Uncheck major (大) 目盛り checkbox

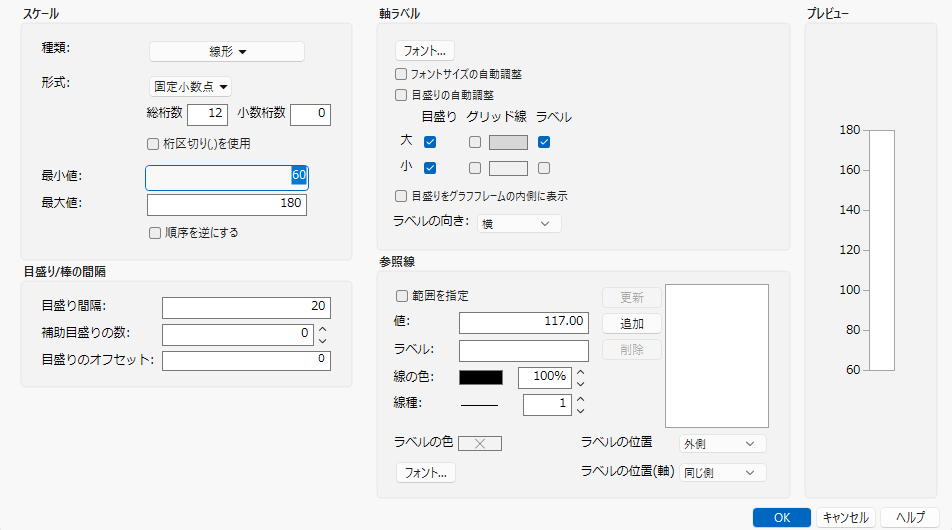pos(430,142)
